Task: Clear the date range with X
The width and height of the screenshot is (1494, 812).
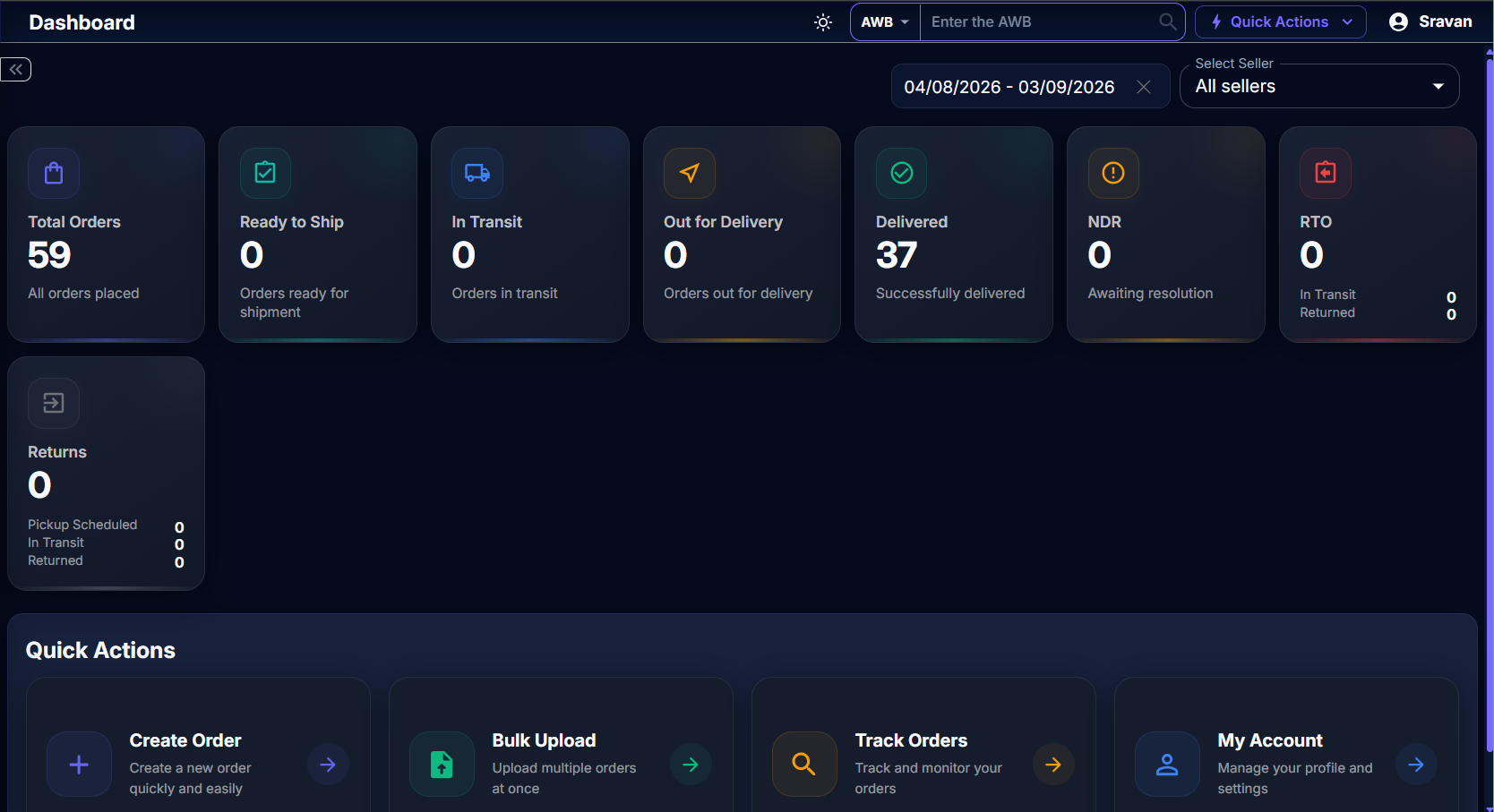Action: tap(1144, 87)
